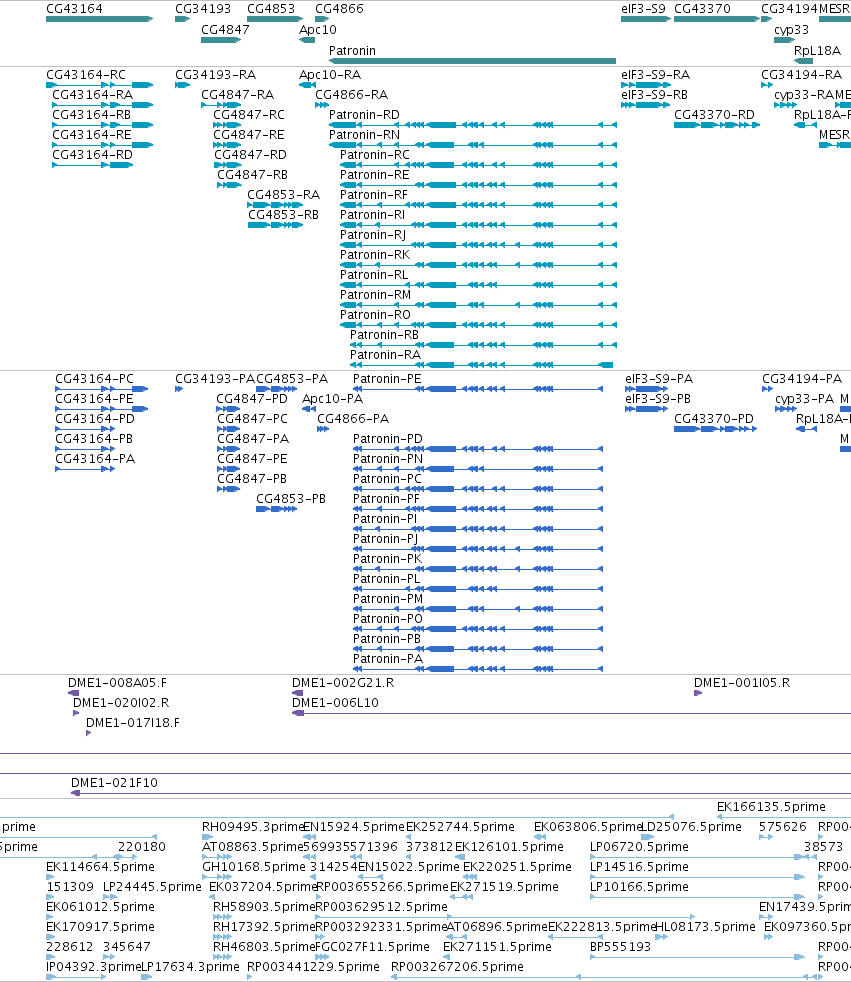
Task: Select BAC end DME1-002G21.R
Action: click(297, 693)
